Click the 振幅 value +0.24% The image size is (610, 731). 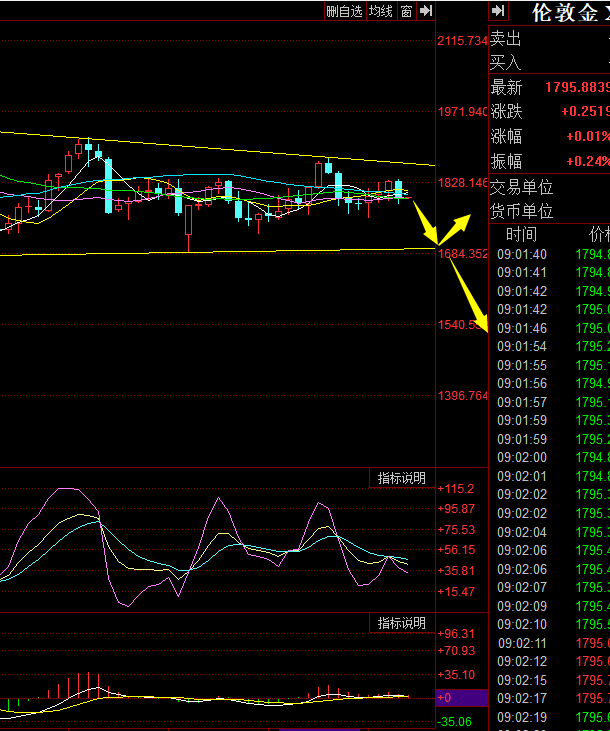588,161
